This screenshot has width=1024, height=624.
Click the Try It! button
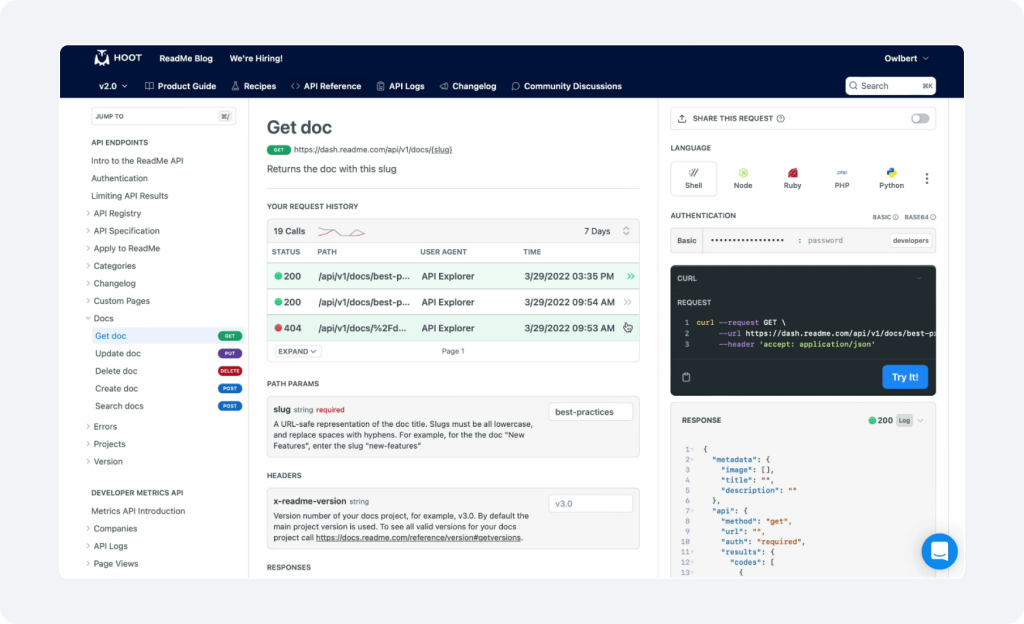point(904,377)
